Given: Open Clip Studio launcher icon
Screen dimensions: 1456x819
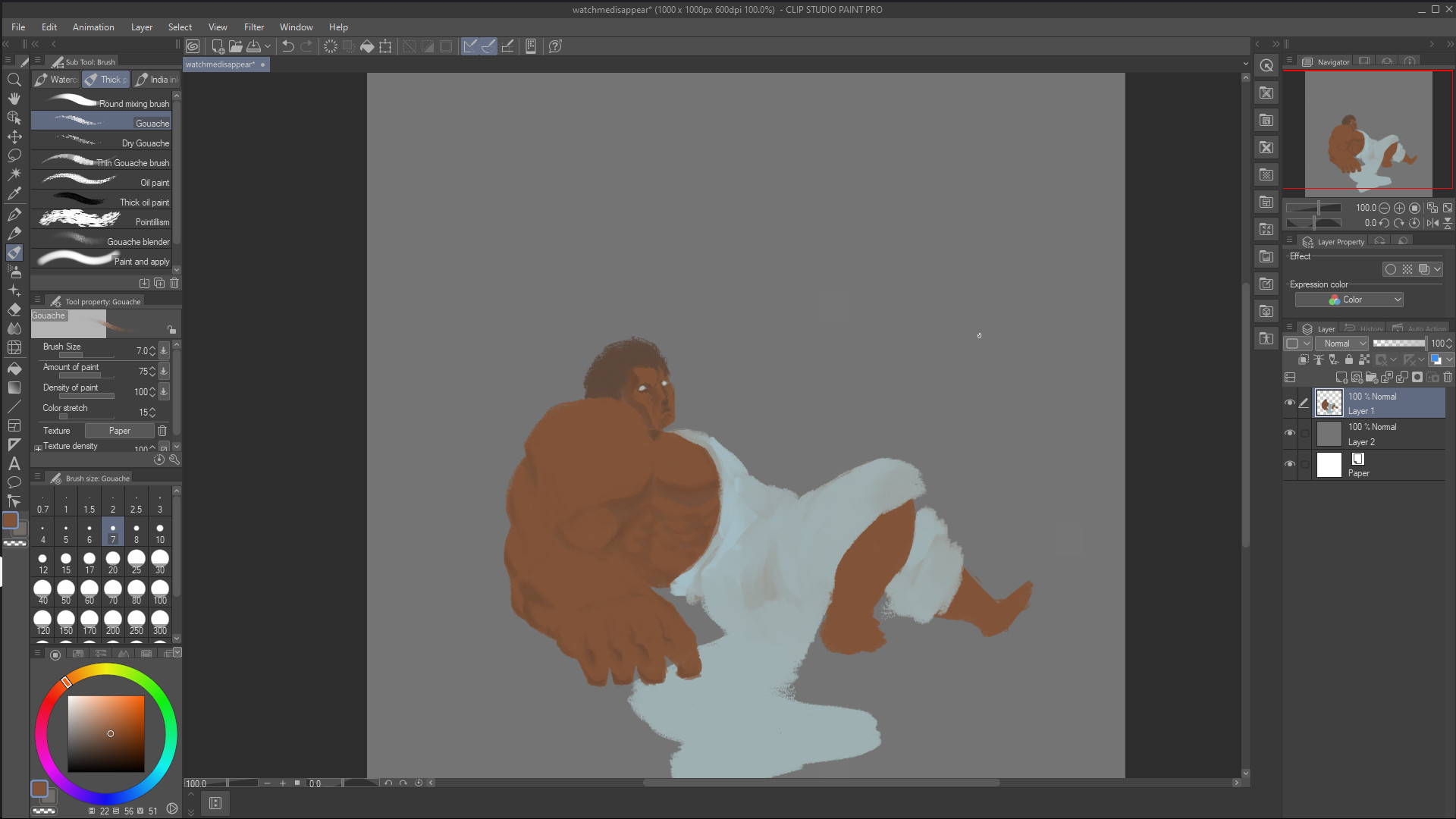Looking at the screenshot, I should [x=193, y=46].
